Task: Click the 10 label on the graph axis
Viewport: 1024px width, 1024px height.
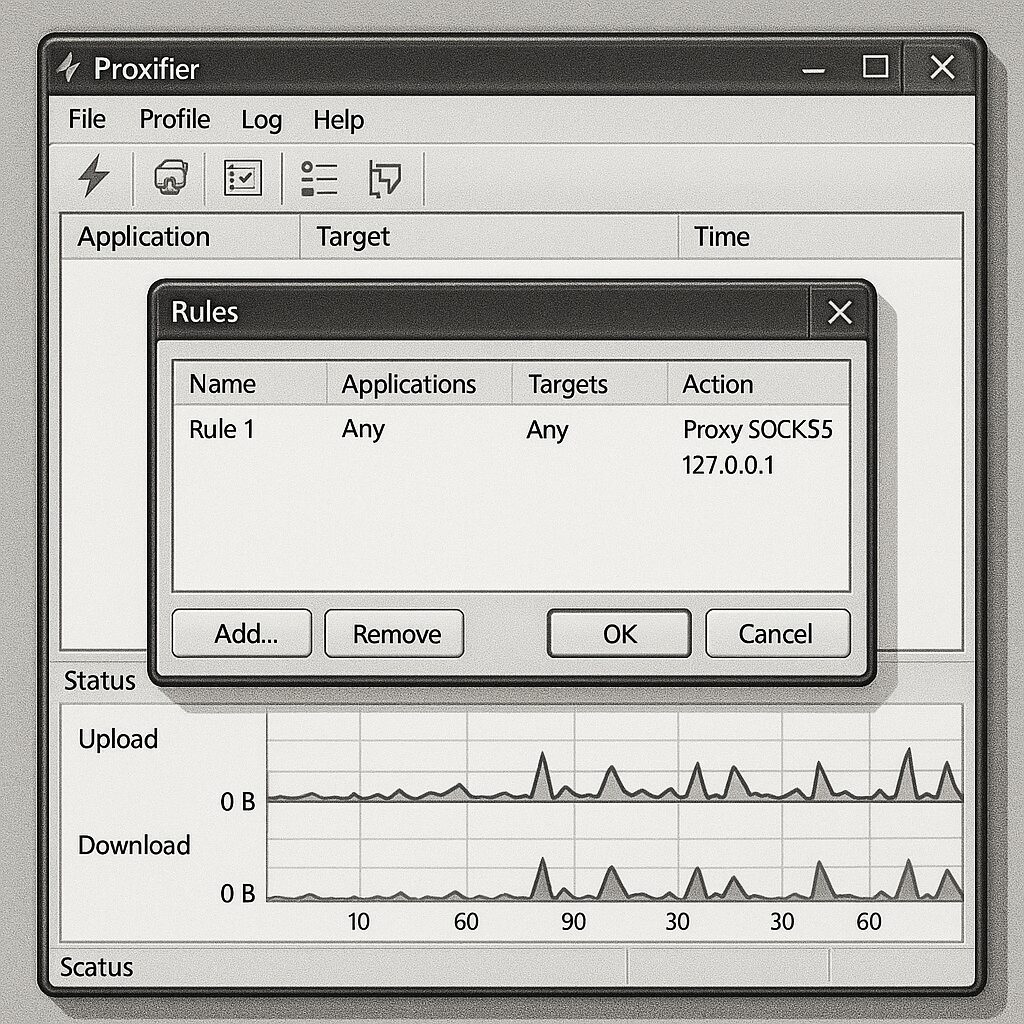Action: pos(359,921)
